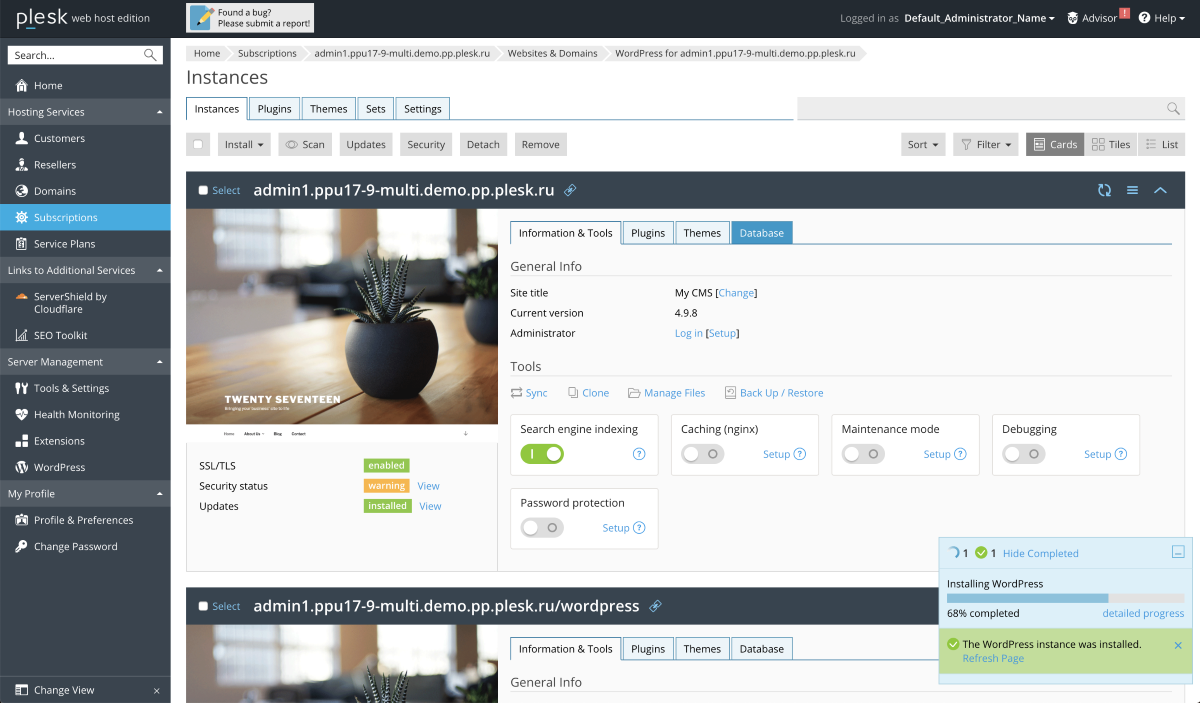The image size is (1200, 703).
Task: Open the Install dropdown button
Action: tap(245, 145)
